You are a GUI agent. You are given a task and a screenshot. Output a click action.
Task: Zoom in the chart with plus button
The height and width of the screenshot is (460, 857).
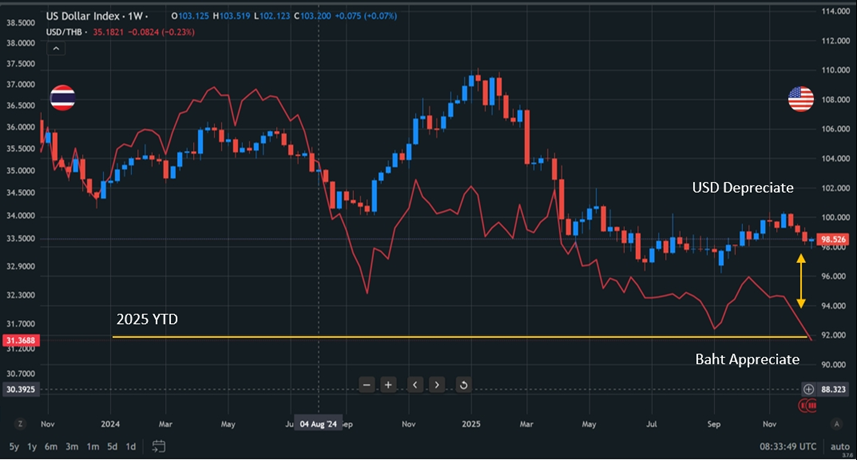[389, 384]
